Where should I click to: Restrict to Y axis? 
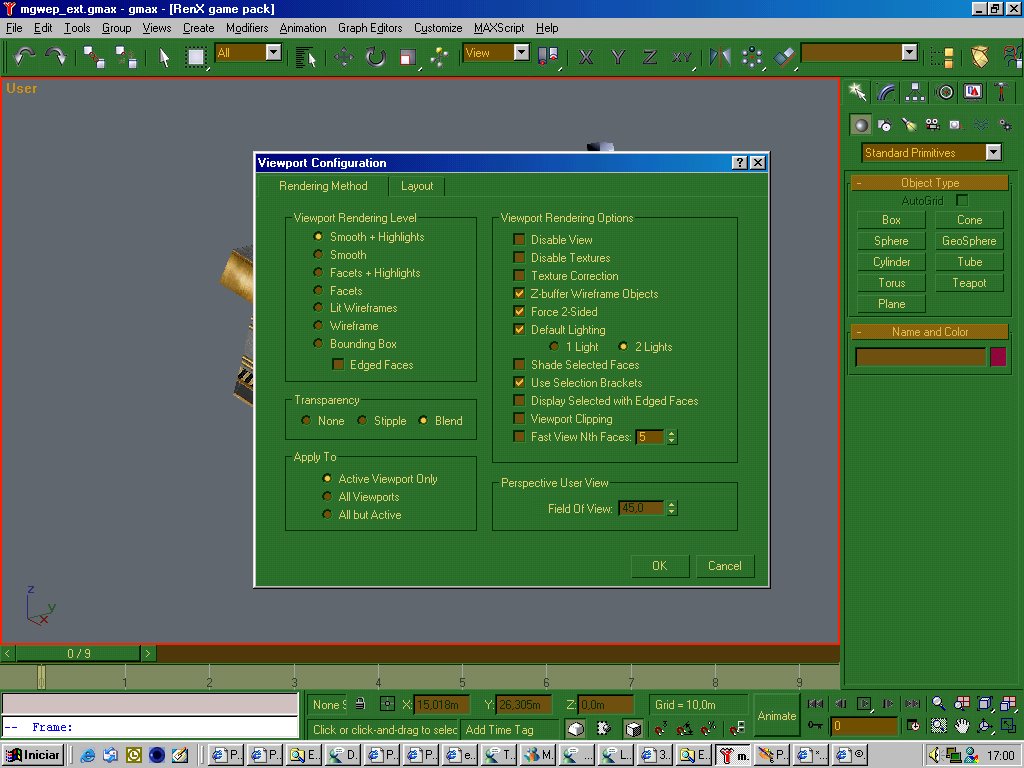coord(618,57)
